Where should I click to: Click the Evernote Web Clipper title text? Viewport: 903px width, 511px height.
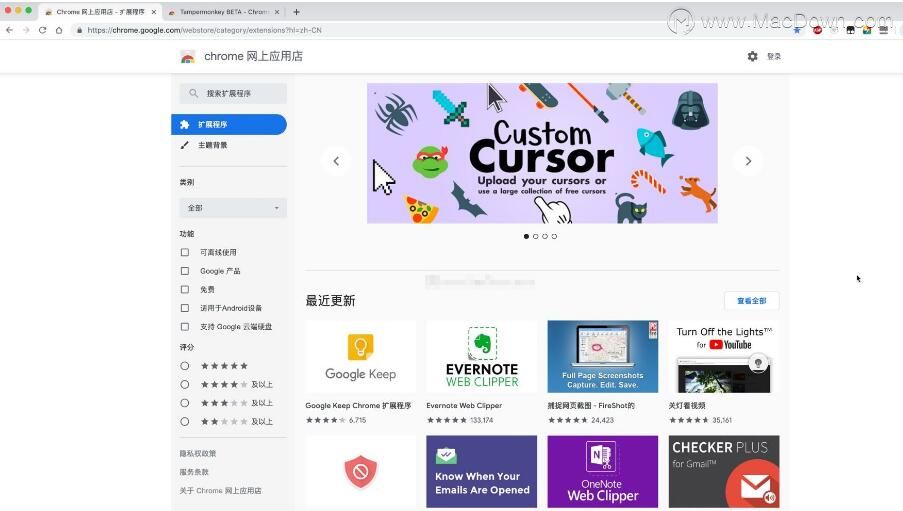point(464,406)
